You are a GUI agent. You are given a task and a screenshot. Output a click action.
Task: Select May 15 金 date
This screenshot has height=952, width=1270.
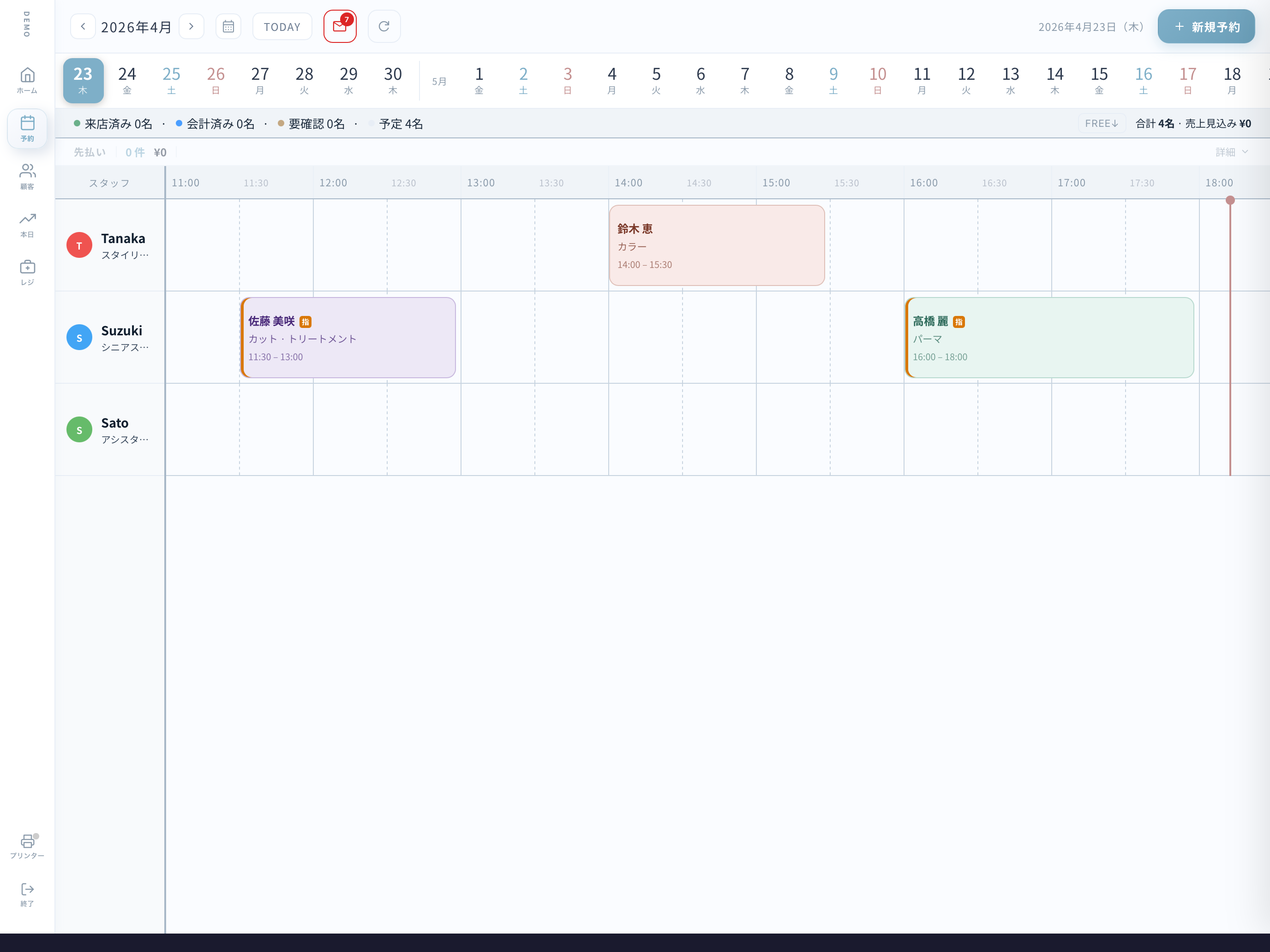[x=1099, y=80]
